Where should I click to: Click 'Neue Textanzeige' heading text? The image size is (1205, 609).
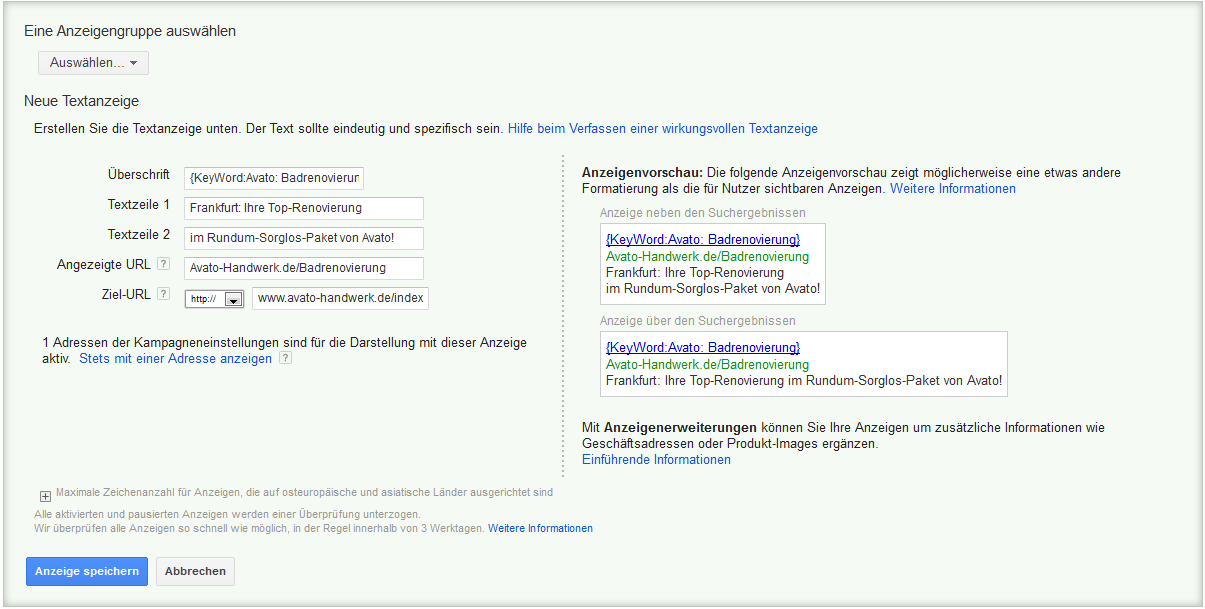(x=82, y=101)
